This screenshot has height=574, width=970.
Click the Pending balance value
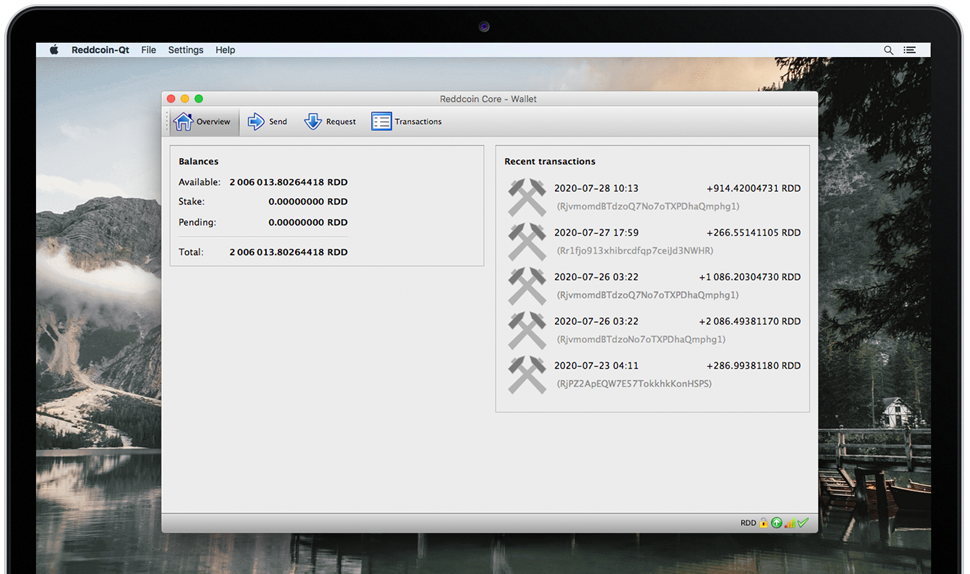[x=308, y=222]
